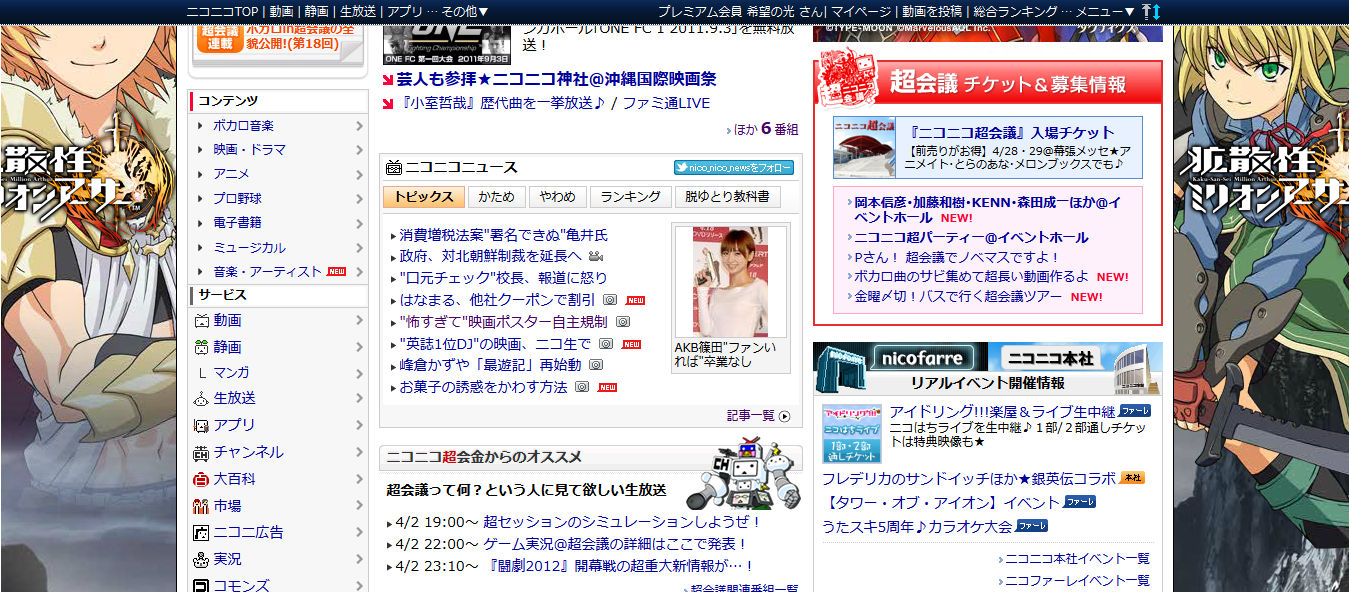Expand the ボカロ音楽 row chevron

pyautogui.click(x=359, y=126)
